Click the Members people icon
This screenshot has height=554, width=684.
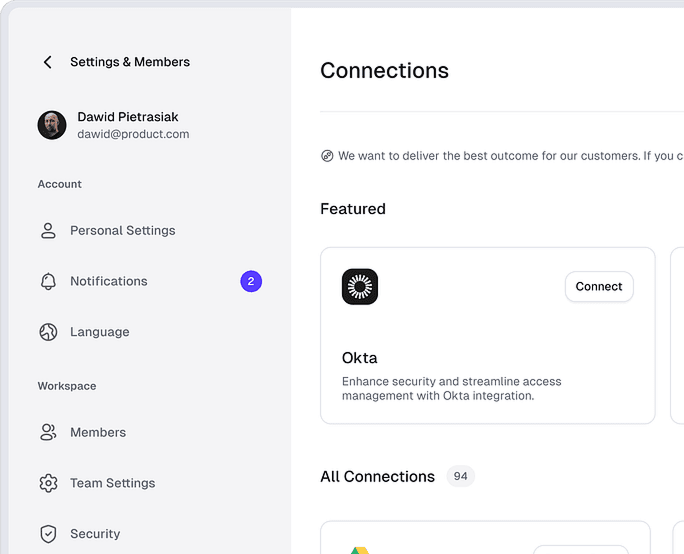point(48,433)
